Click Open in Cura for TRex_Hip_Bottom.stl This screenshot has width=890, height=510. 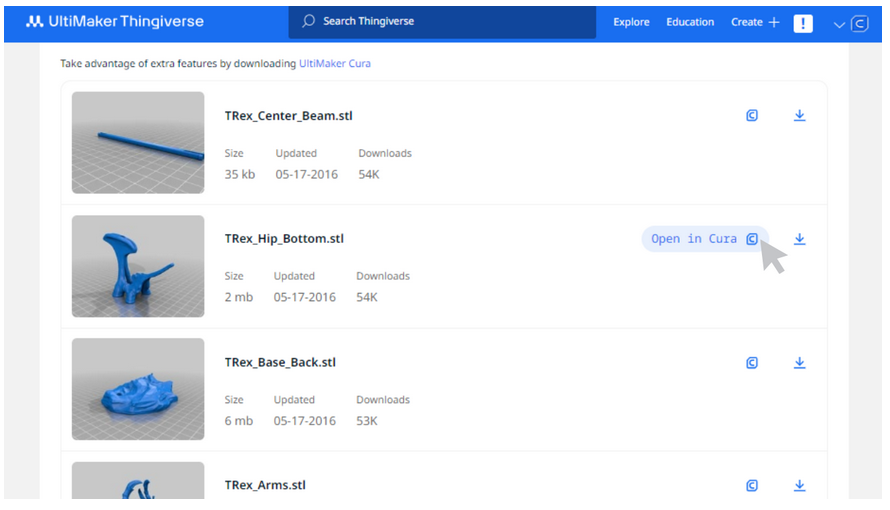coord(704,239)
